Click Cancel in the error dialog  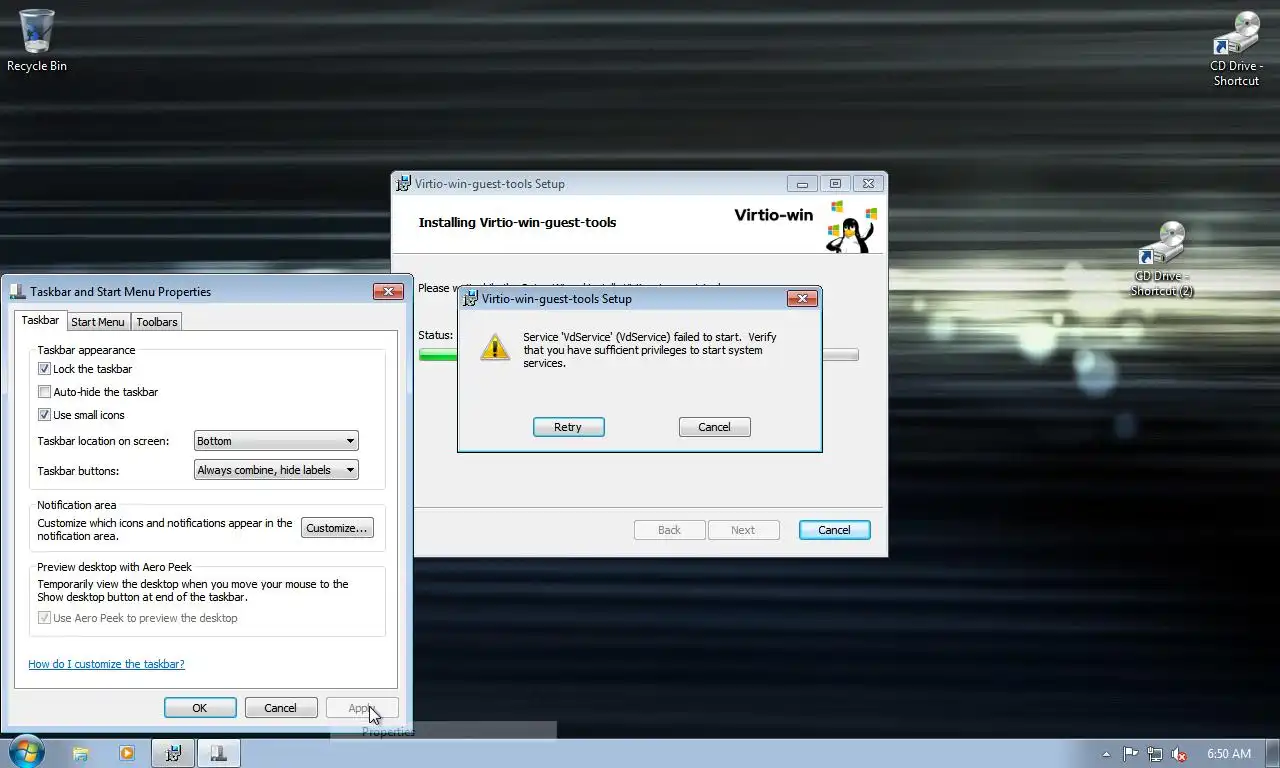[714, 427]
